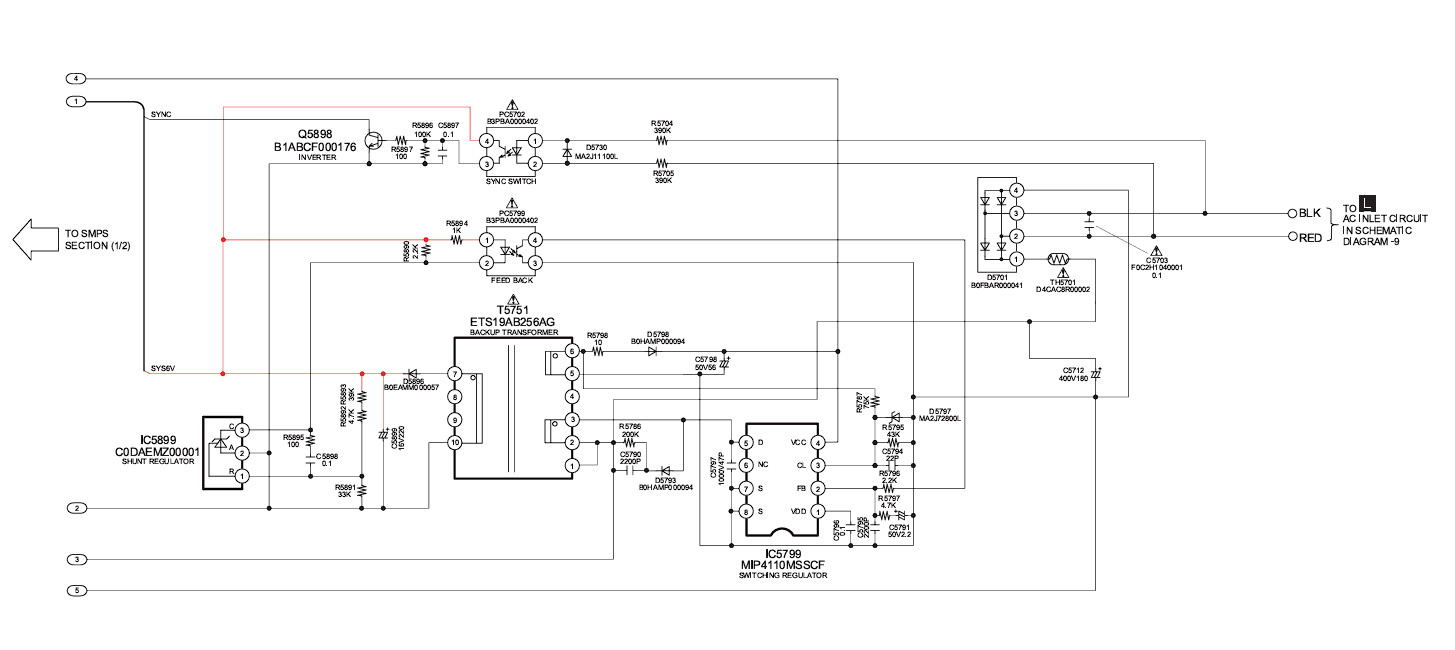The image size is (1455, 650).
Task: Select the PC5799 feedback optocoupler
Action: pos(511,251)
